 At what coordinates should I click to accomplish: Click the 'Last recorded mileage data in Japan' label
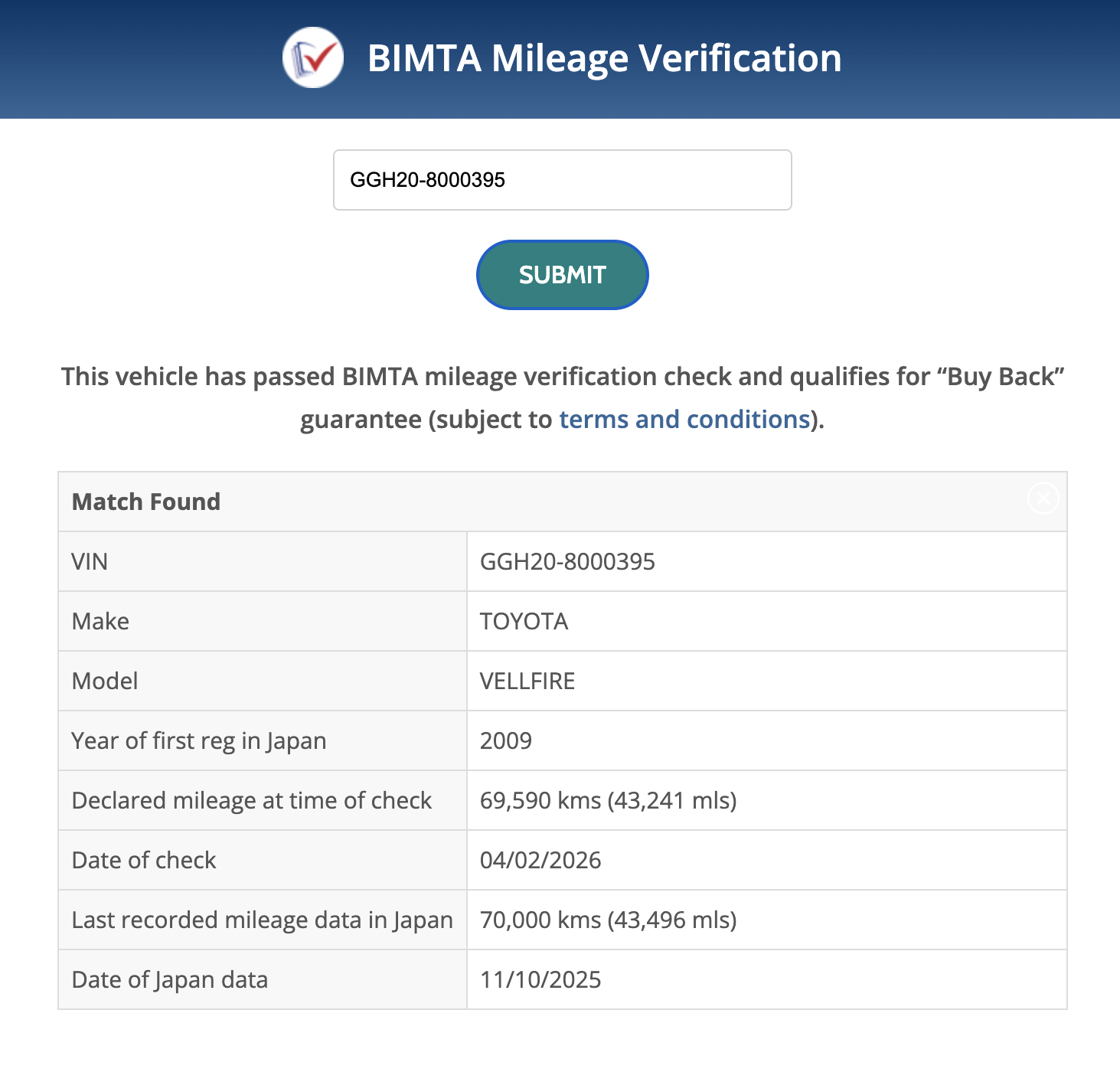[262, 920]
